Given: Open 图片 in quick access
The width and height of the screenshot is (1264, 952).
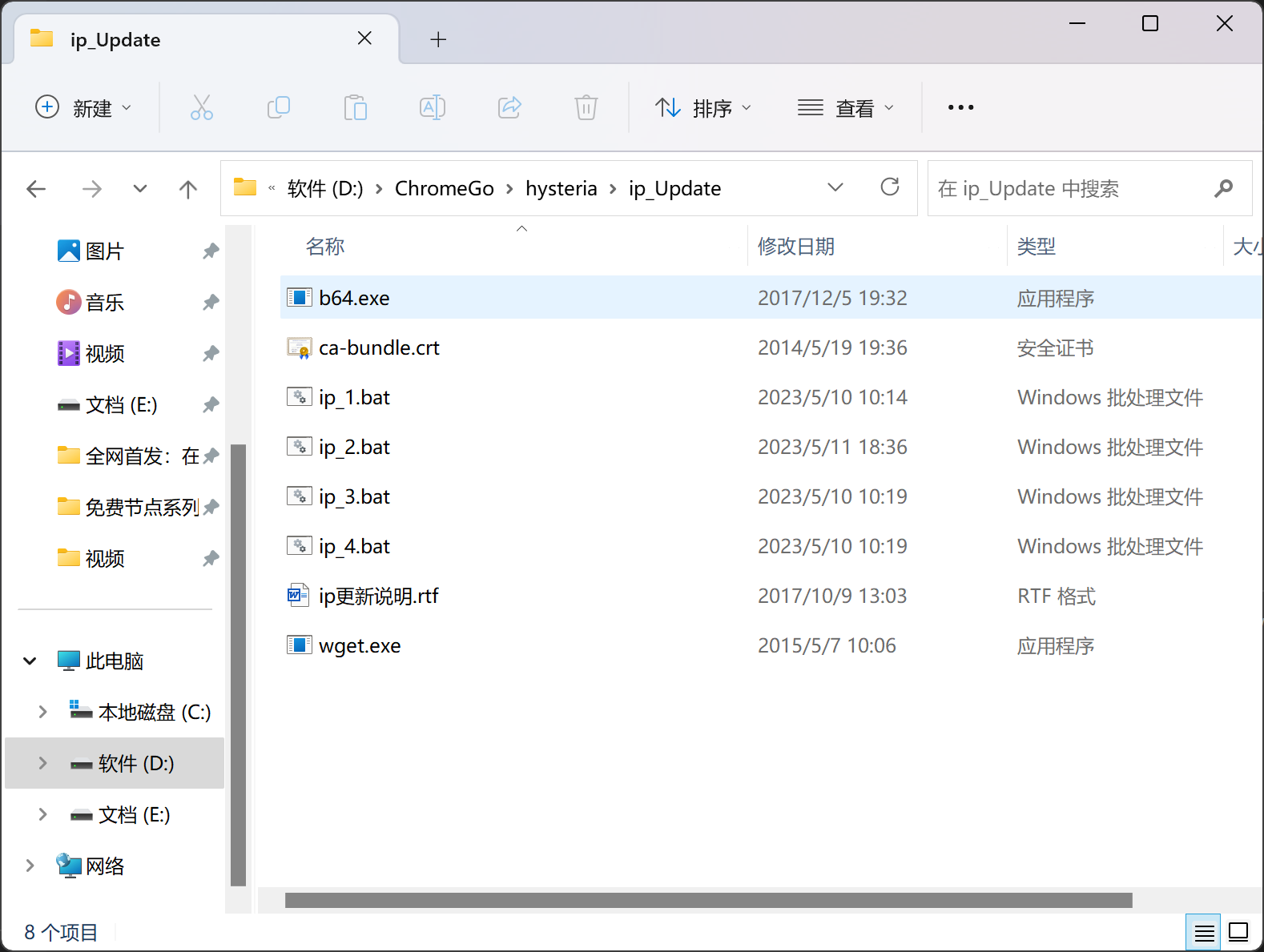Looking at the screenshot, I should click(x=104, y=251).
